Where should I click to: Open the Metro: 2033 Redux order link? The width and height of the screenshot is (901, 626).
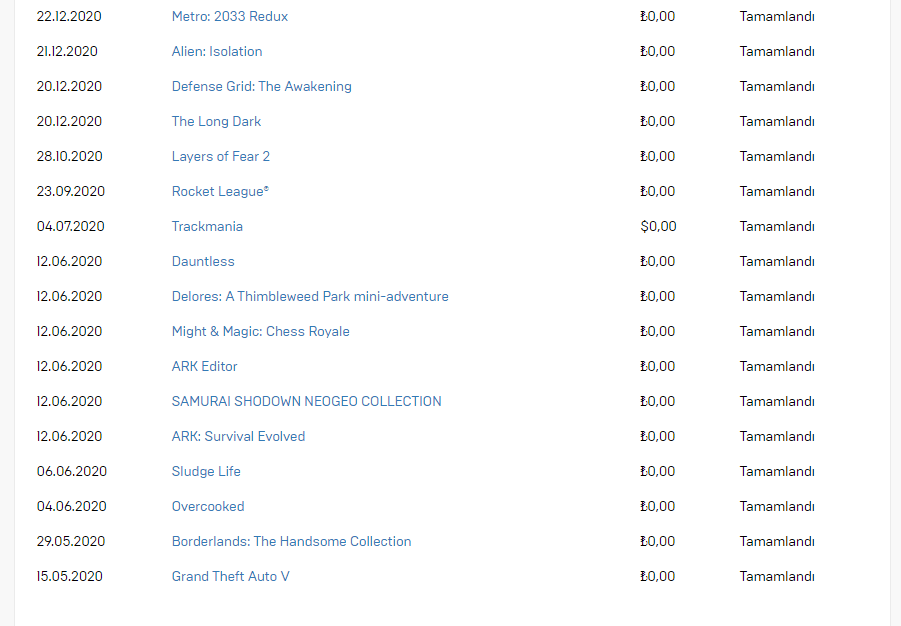tap(230, 17)
